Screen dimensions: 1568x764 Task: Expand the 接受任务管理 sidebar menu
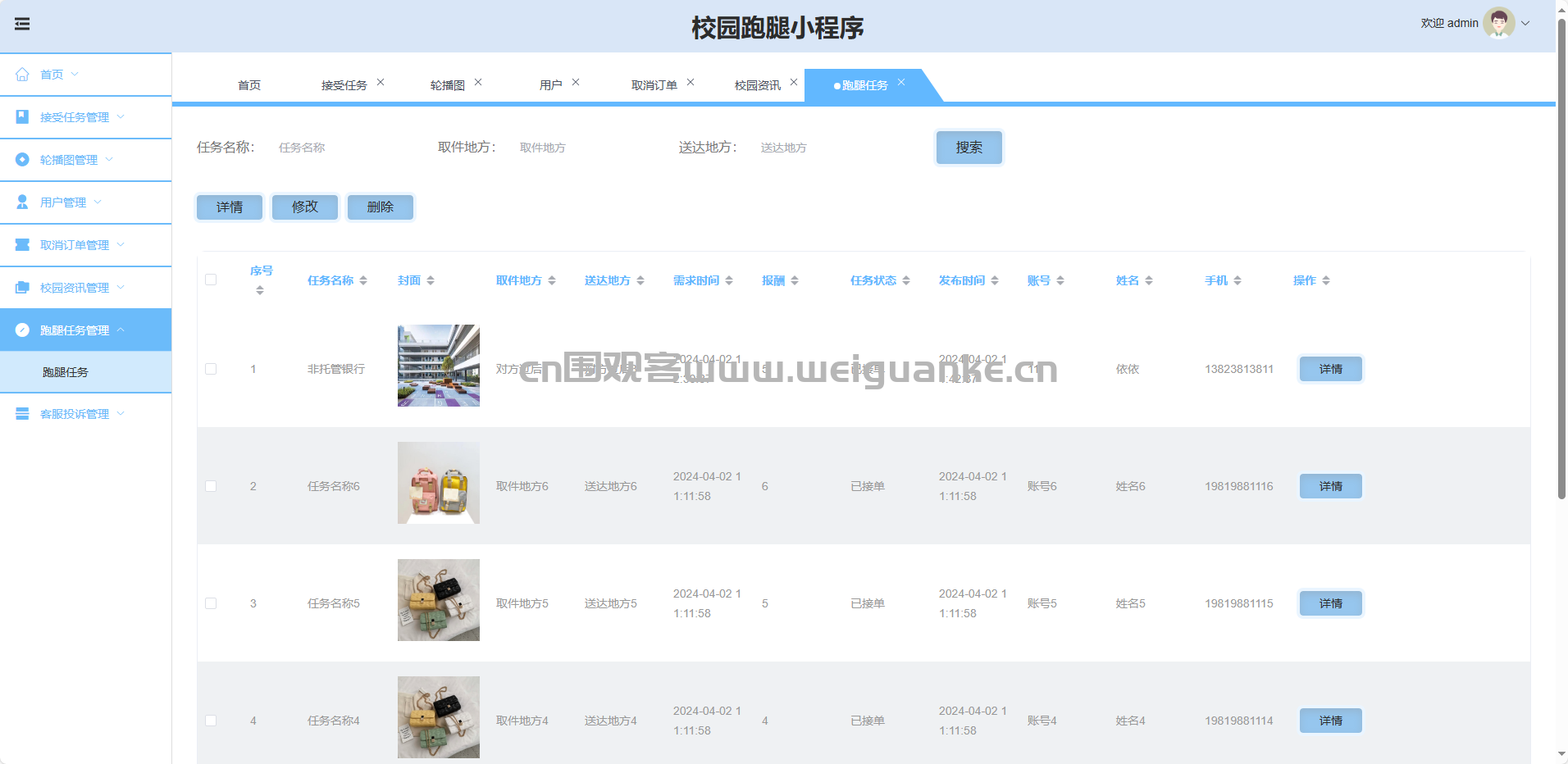[74, 117]
